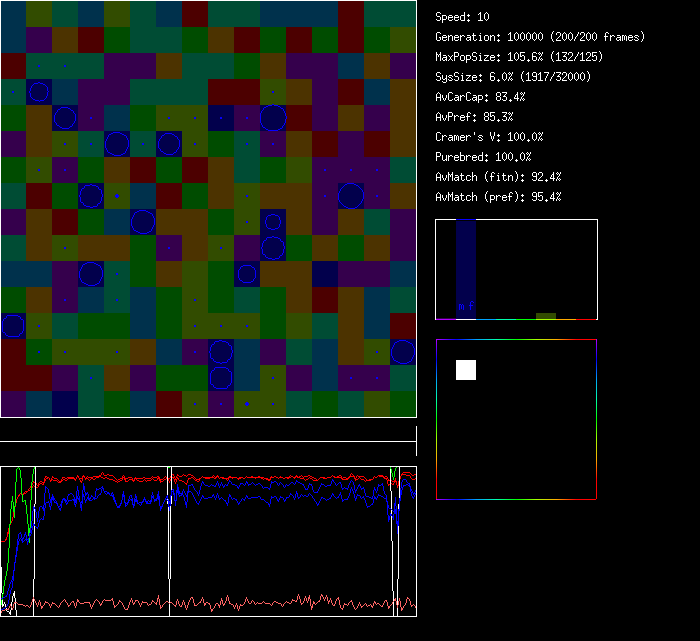Select the AvCarCap 83.4% value
This screenshot has height=641, width=700.
[481, 97]
